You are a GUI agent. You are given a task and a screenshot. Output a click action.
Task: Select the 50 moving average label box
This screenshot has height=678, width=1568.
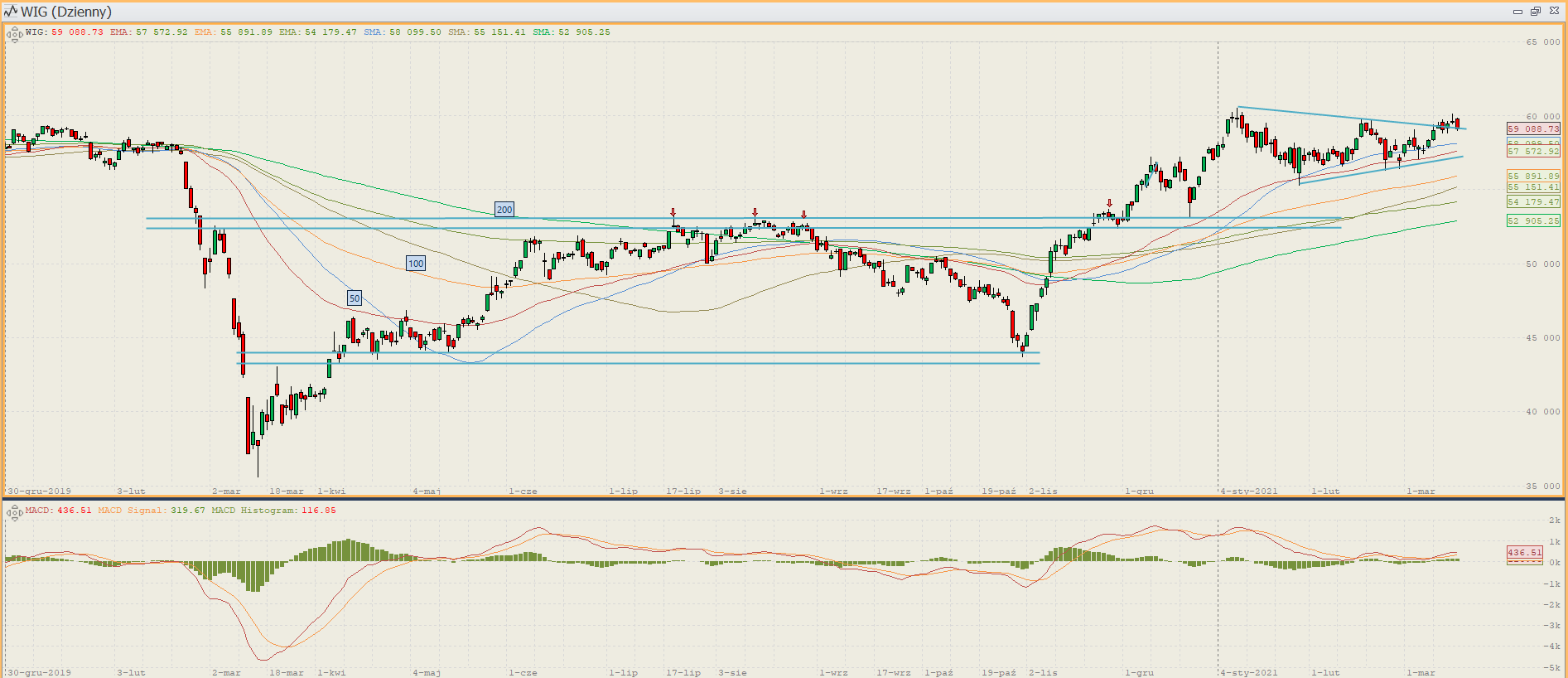click(x=355, y=298)
